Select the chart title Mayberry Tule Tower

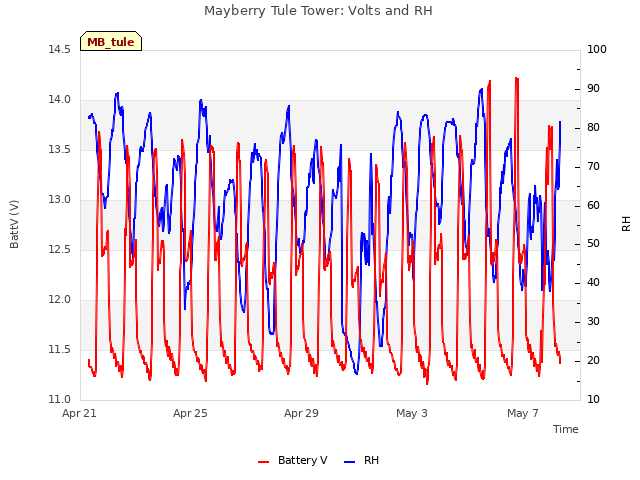pyautogui.click(x=318, y=10)
